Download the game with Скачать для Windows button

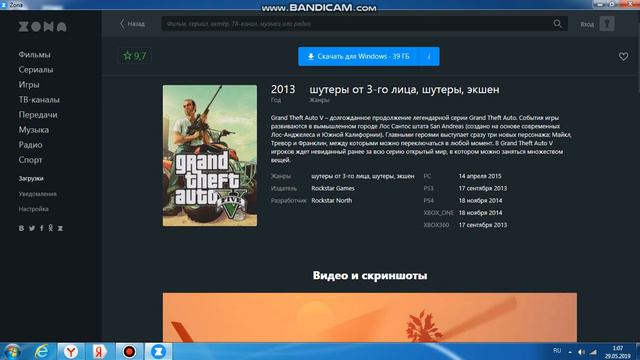coord(358,56)
